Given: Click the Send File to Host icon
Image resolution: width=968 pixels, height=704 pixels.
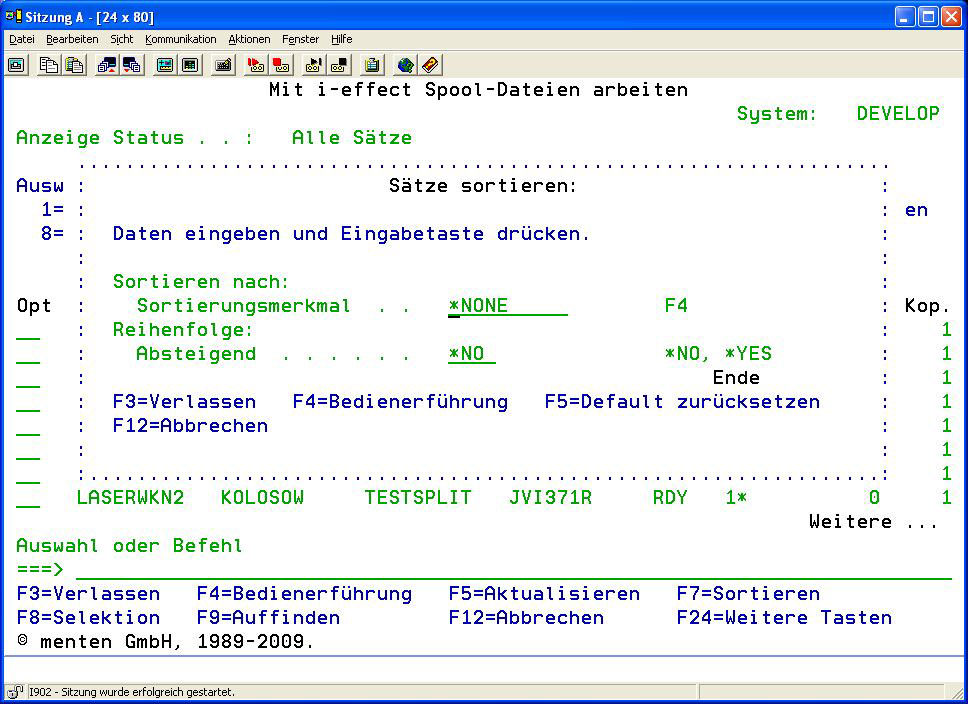Looking at the screenshot, I should pos(106,65).
